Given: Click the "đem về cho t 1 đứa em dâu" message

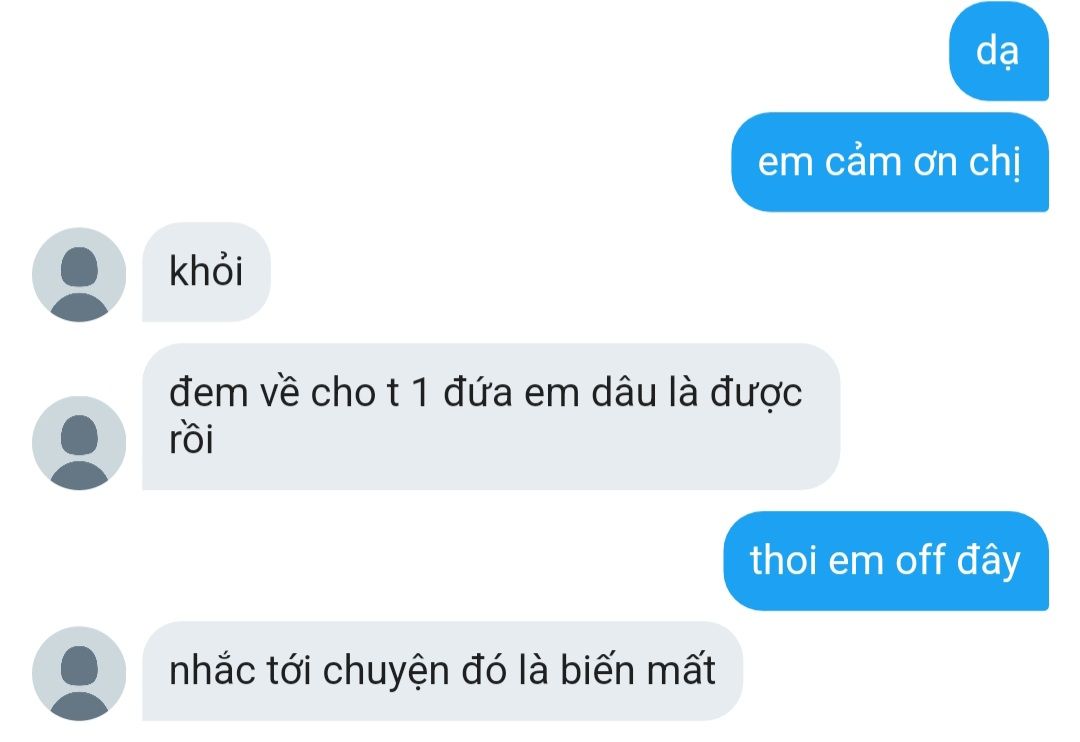Looking at the screenshot, I should coord(490,416).
